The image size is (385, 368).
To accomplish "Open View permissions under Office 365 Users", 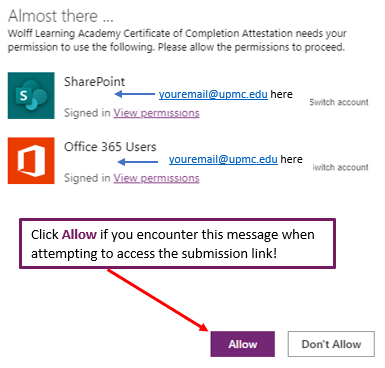I will click(x=156, y=178).
